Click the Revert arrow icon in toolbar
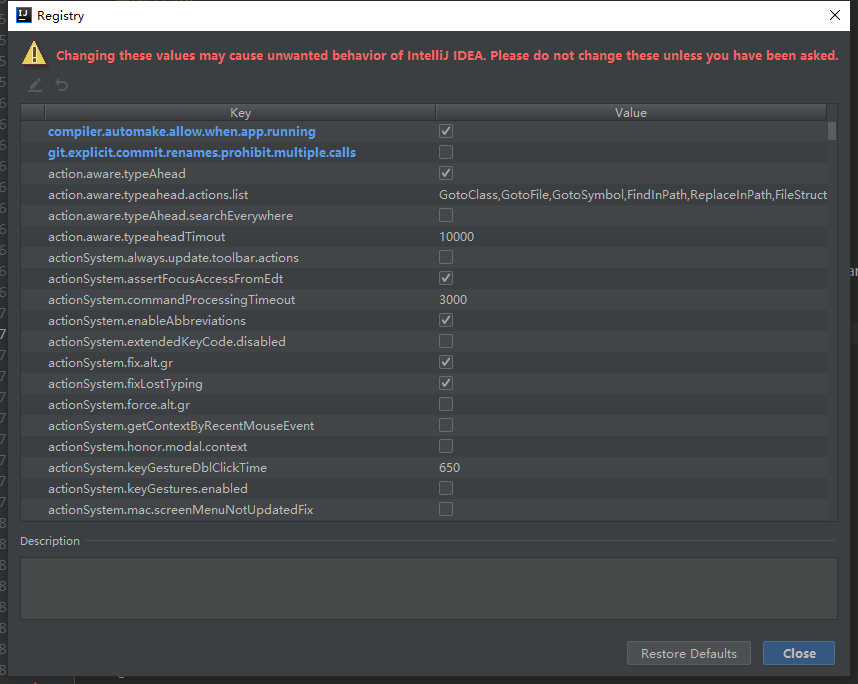 click(x=62, y=86)
